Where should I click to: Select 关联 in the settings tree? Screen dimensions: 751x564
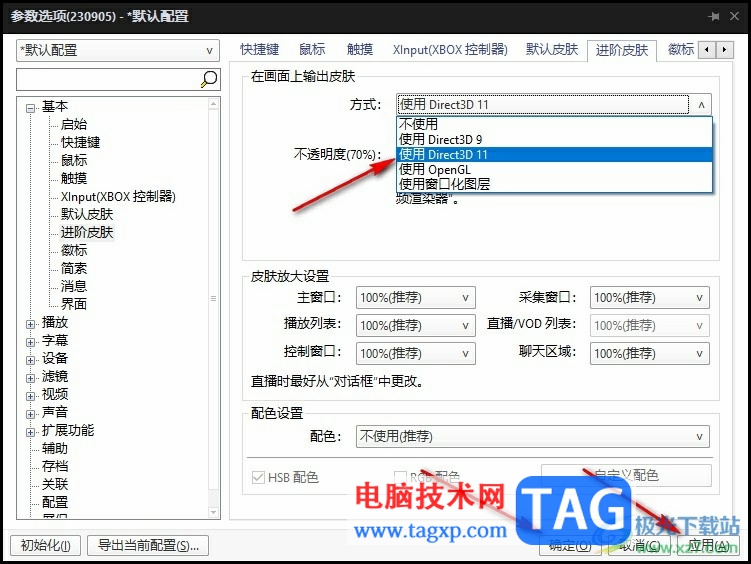pos(55,484)
